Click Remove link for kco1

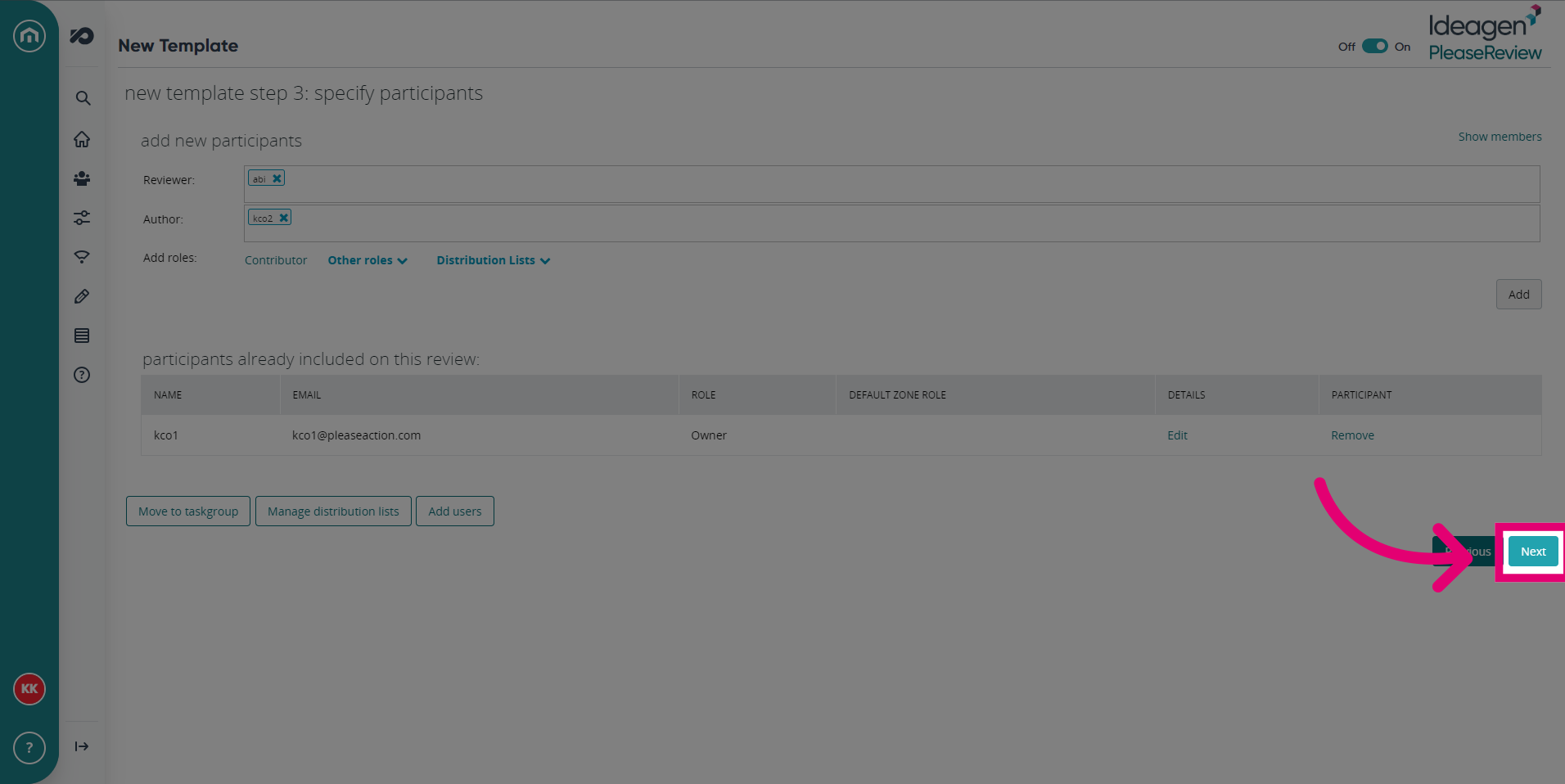pyautogui.click(x=1352, y=435)
